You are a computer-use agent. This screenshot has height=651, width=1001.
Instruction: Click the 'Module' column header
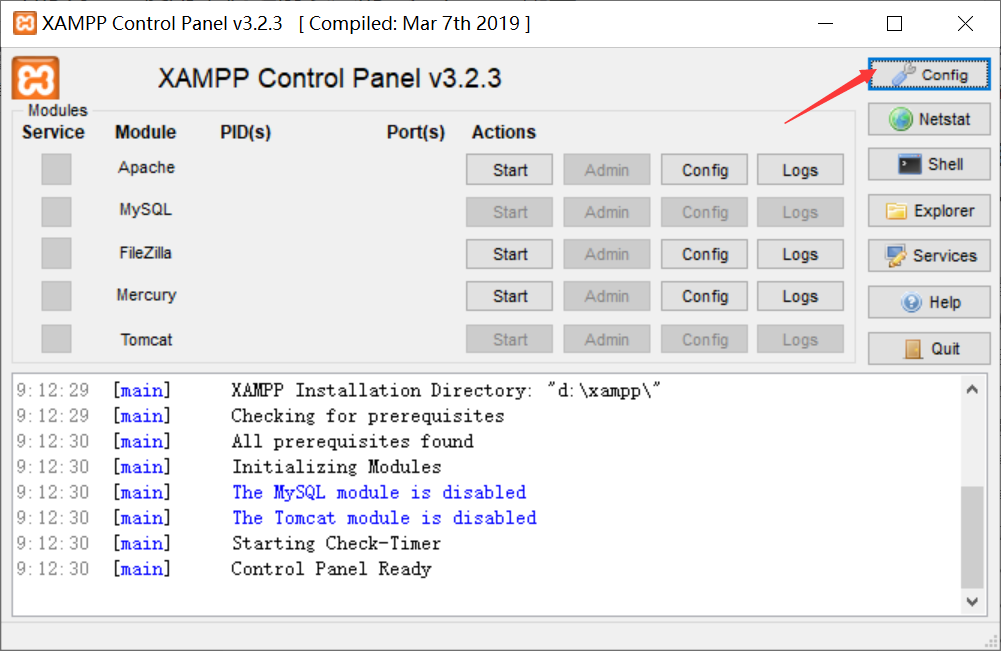click(x=146, y=132)
